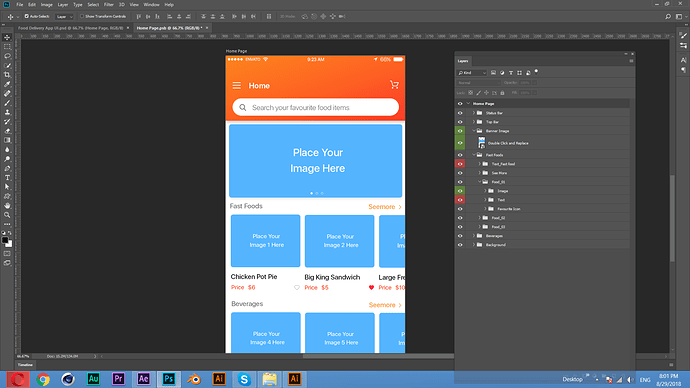690x388 pixels.
Task: Click the horizontal canvas scrollbar
Action: 378,356
